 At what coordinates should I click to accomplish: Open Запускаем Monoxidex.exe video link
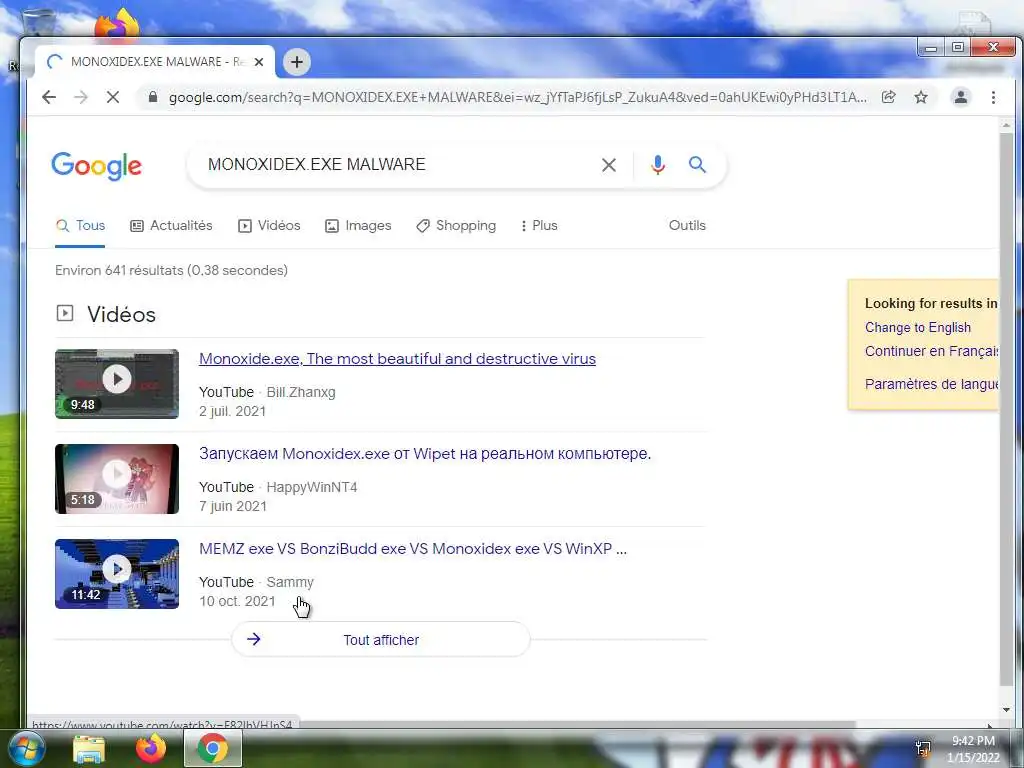click(x=425, y=454)
